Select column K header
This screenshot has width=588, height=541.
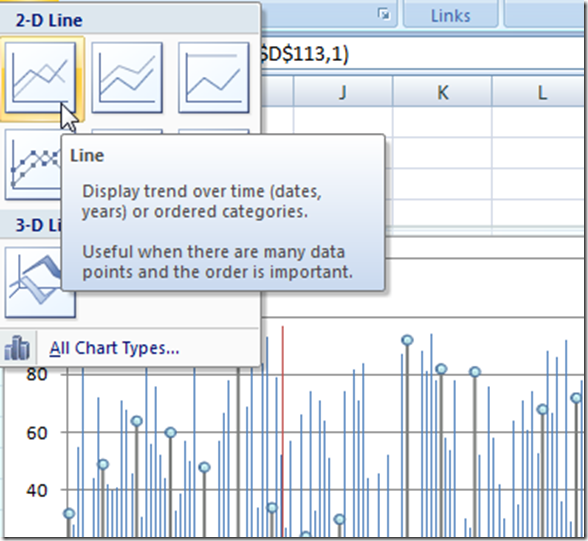click(442, 92)
